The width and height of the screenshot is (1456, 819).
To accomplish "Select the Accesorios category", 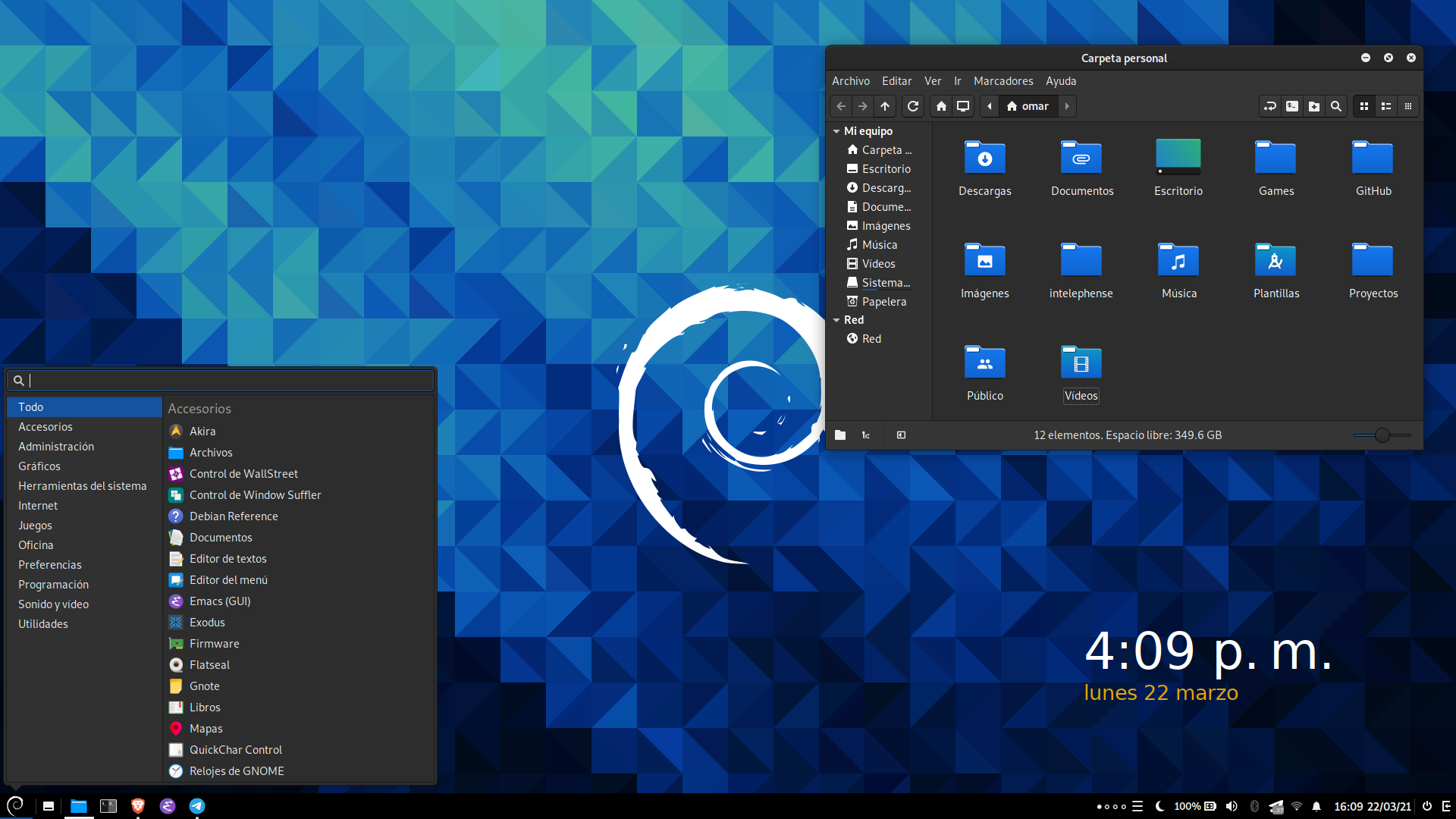I will coord(84,427).
